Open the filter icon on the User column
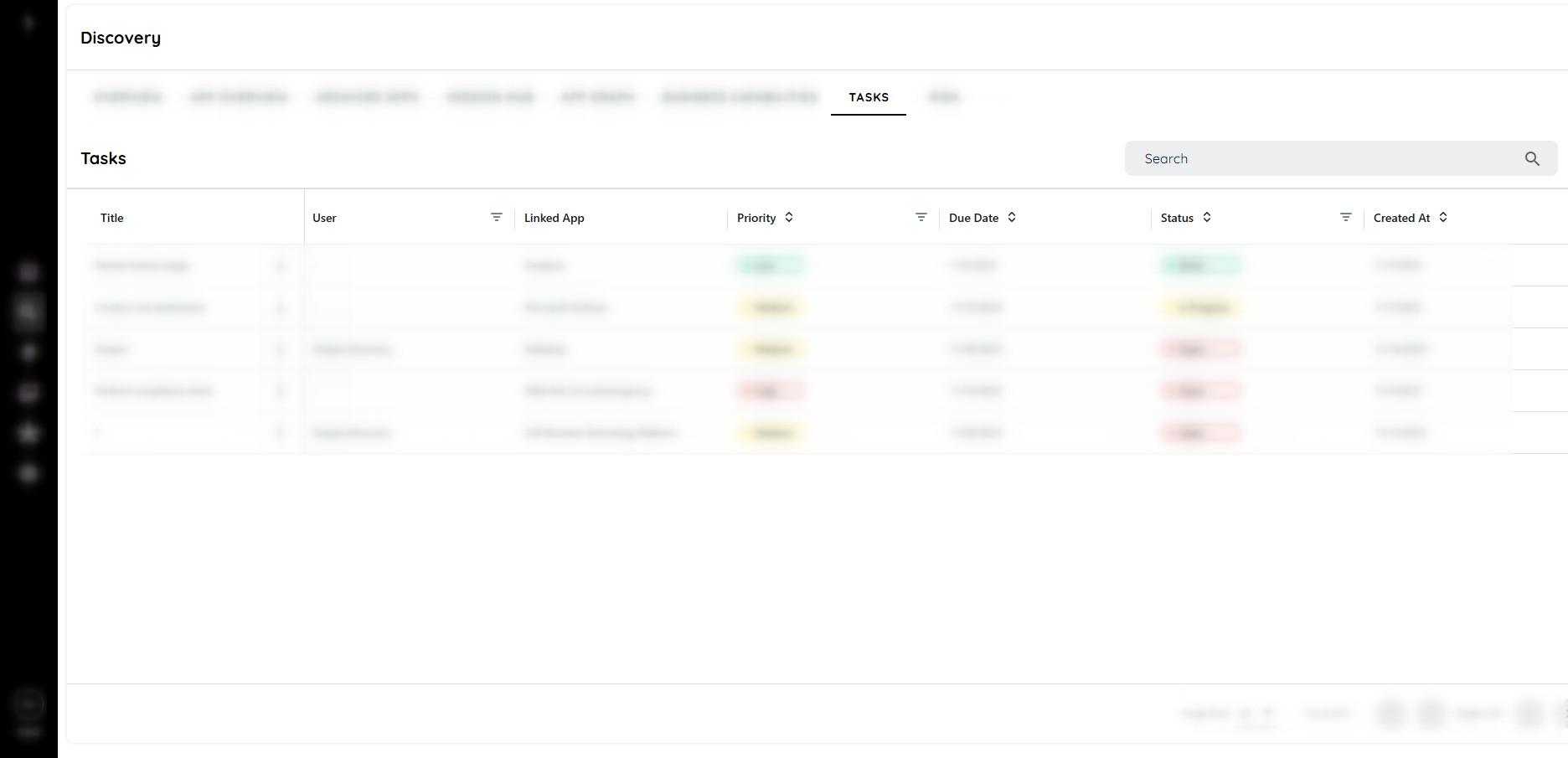1568x758 pixels. coord(497,217)
